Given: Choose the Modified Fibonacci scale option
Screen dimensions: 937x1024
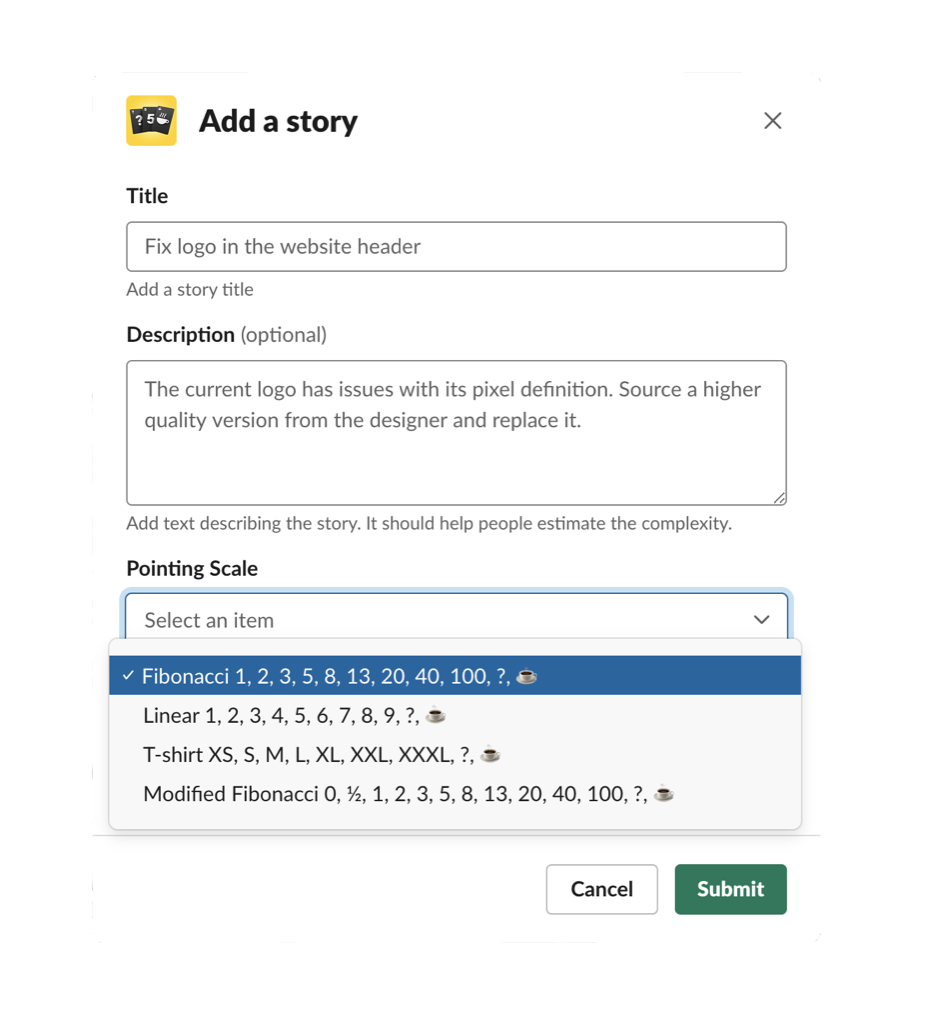Looking at the screenshot, I should (397, 794).
